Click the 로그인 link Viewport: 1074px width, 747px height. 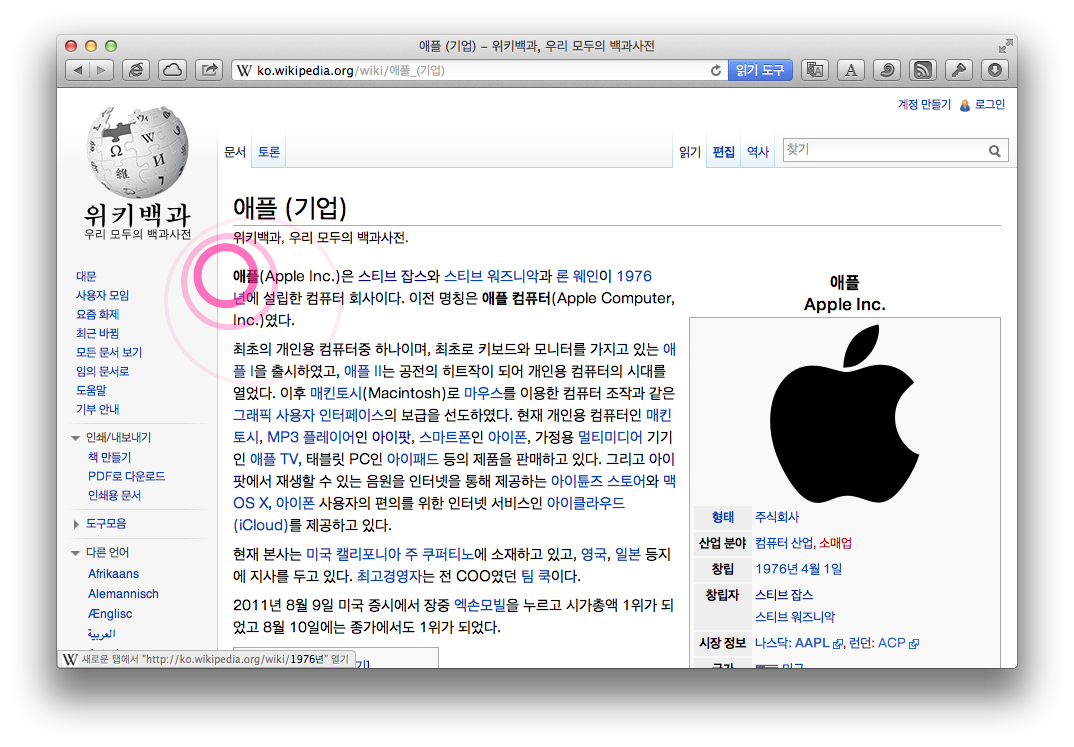(990, 104)
